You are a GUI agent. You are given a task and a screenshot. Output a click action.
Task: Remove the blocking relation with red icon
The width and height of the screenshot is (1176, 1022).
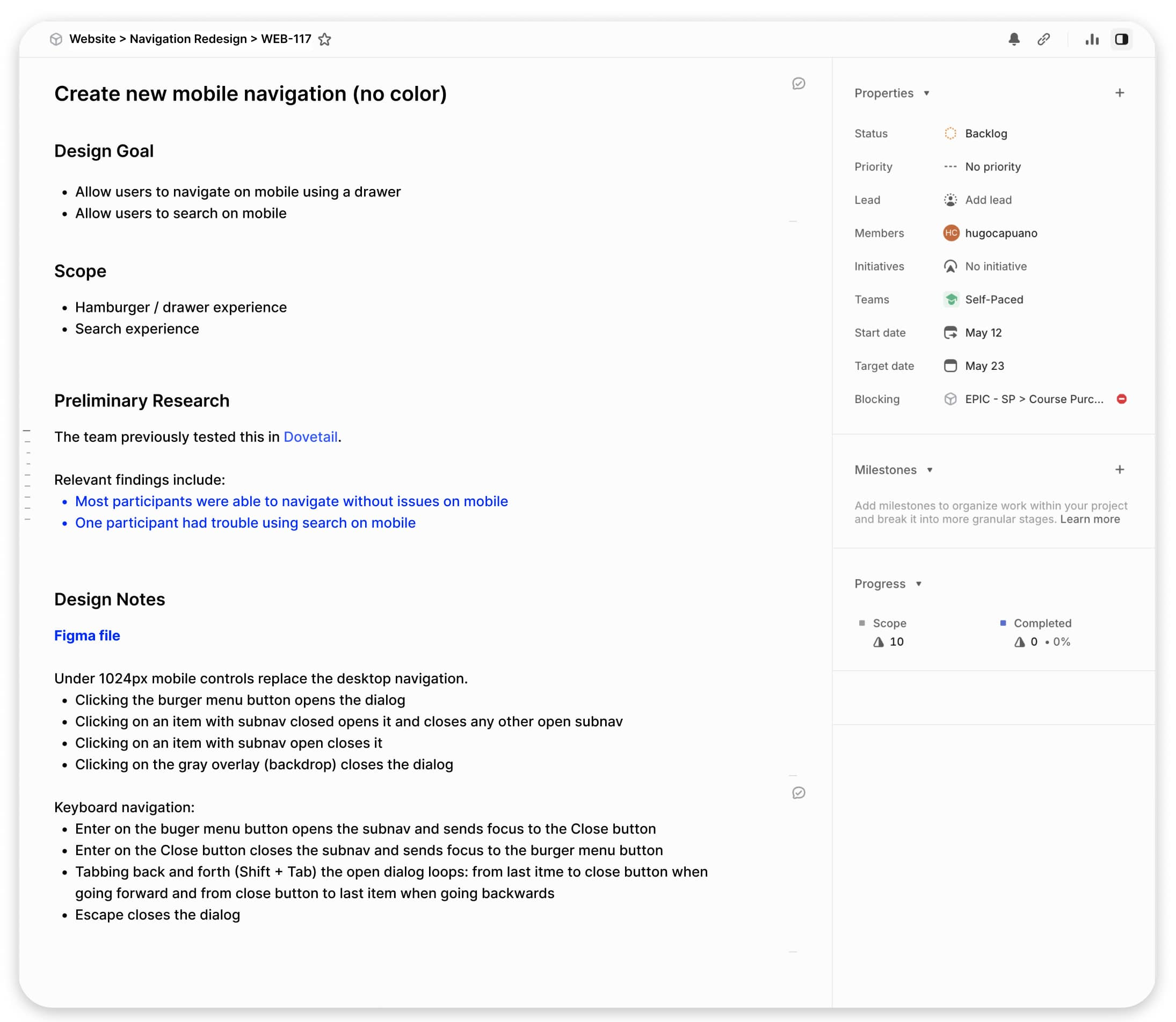click(1122, 399)
